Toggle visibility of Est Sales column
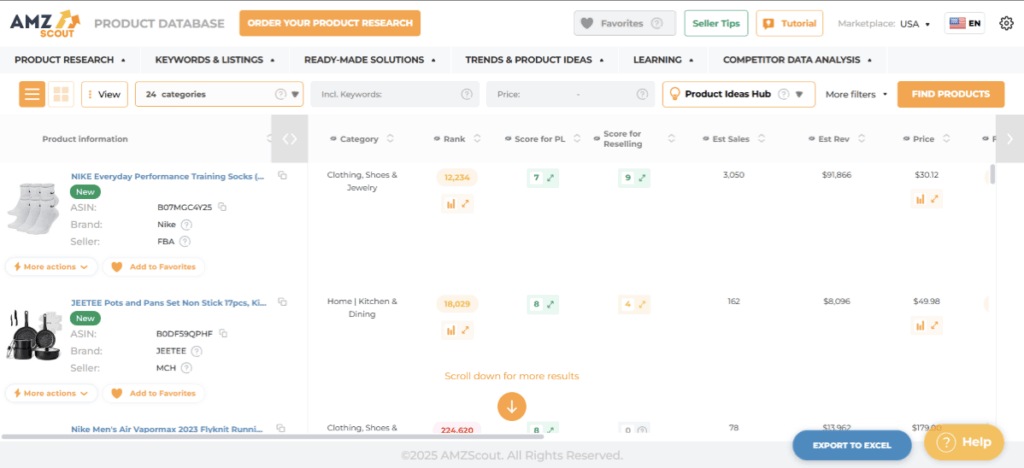The image size is (1024, 468). tap(706, 139)
